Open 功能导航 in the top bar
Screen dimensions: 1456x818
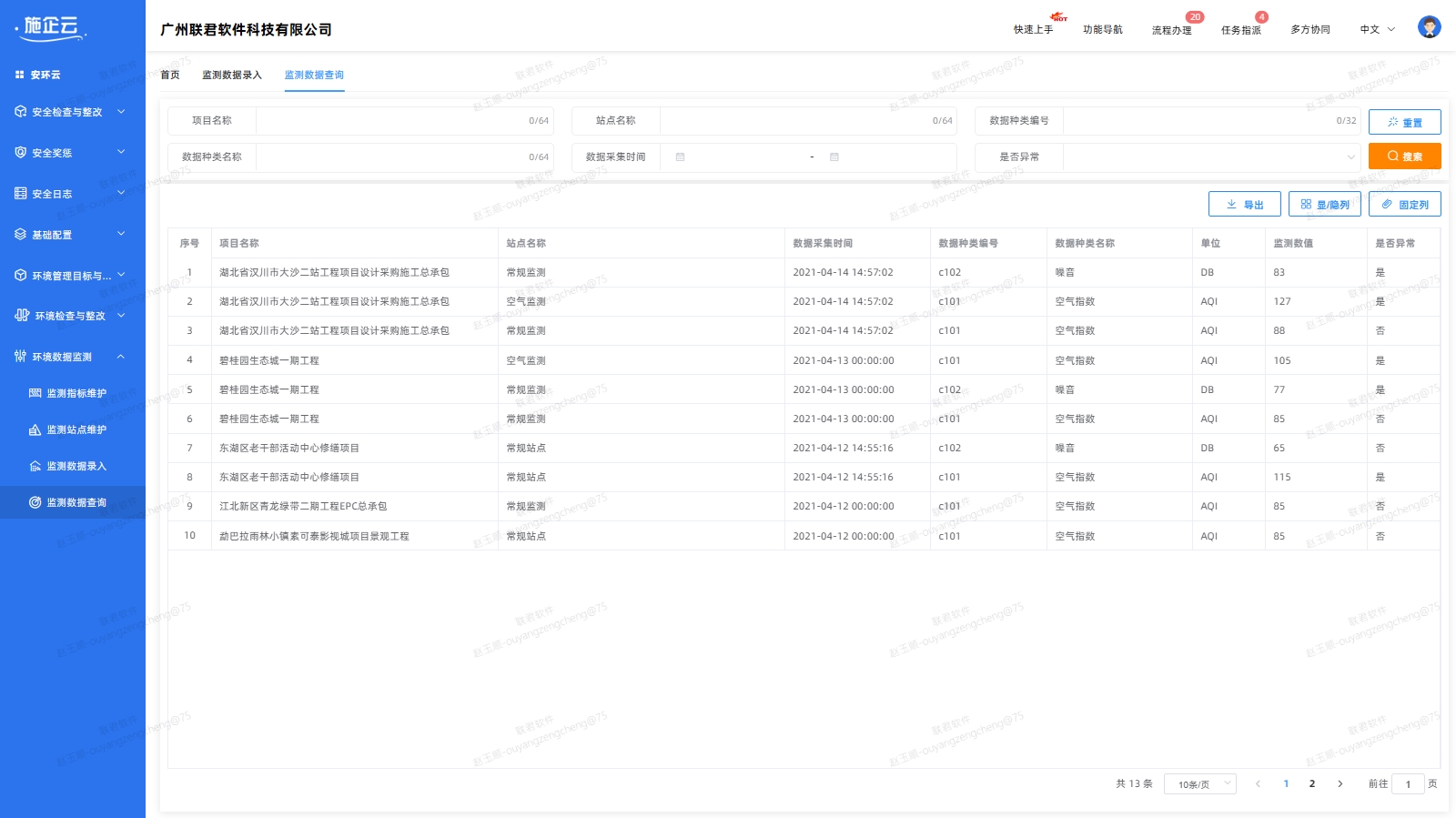(x=1103, y=29)
